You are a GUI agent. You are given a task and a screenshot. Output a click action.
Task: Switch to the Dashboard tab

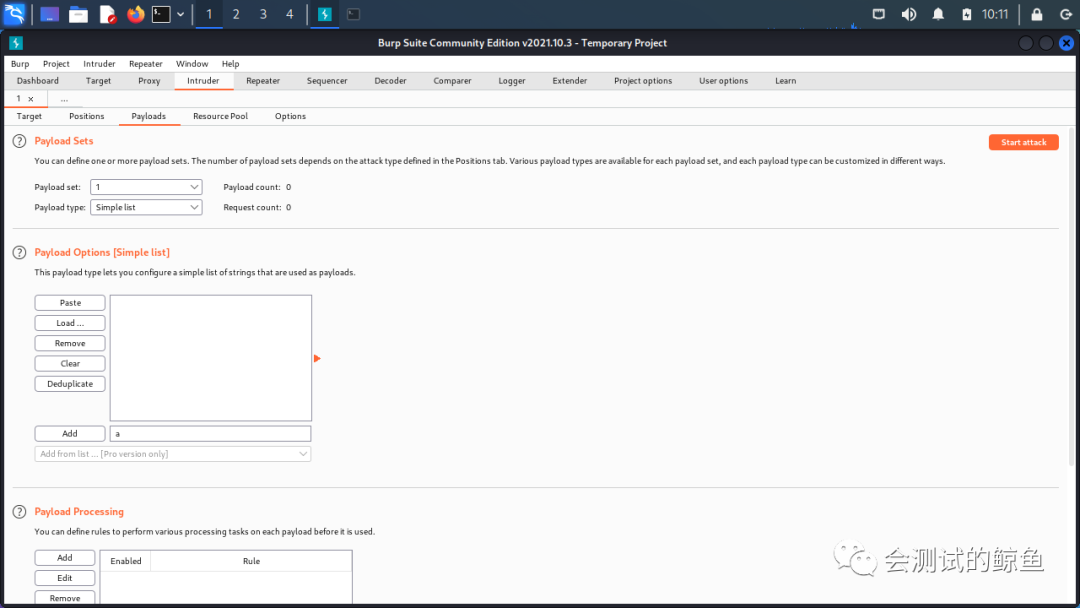click(x=38, y=81)
